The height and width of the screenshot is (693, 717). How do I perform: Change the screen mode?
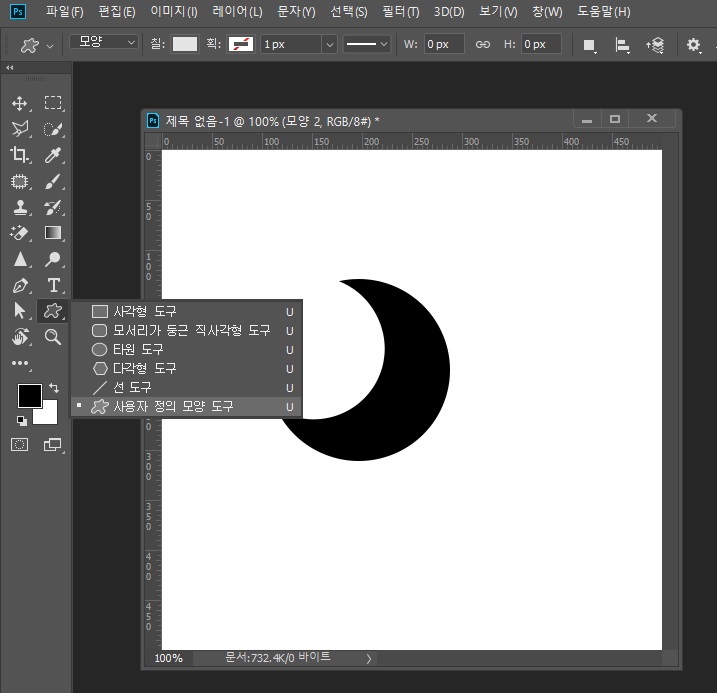tap(53, 444)
